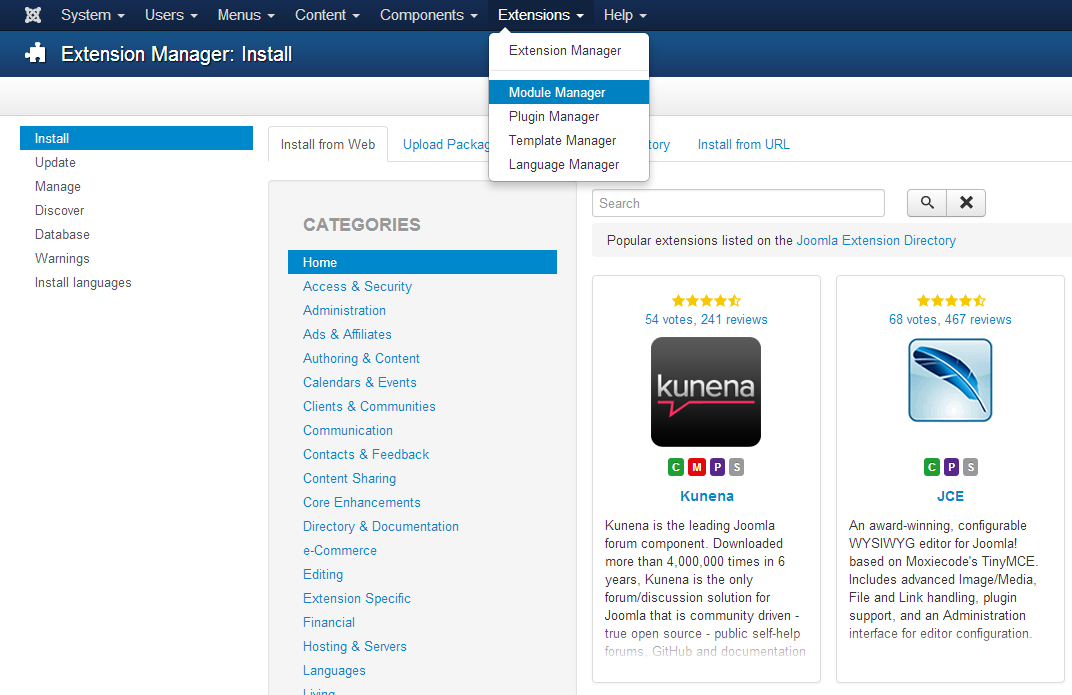Open the Financial category
Screen dimensions: 1072x695
point(329,622)
